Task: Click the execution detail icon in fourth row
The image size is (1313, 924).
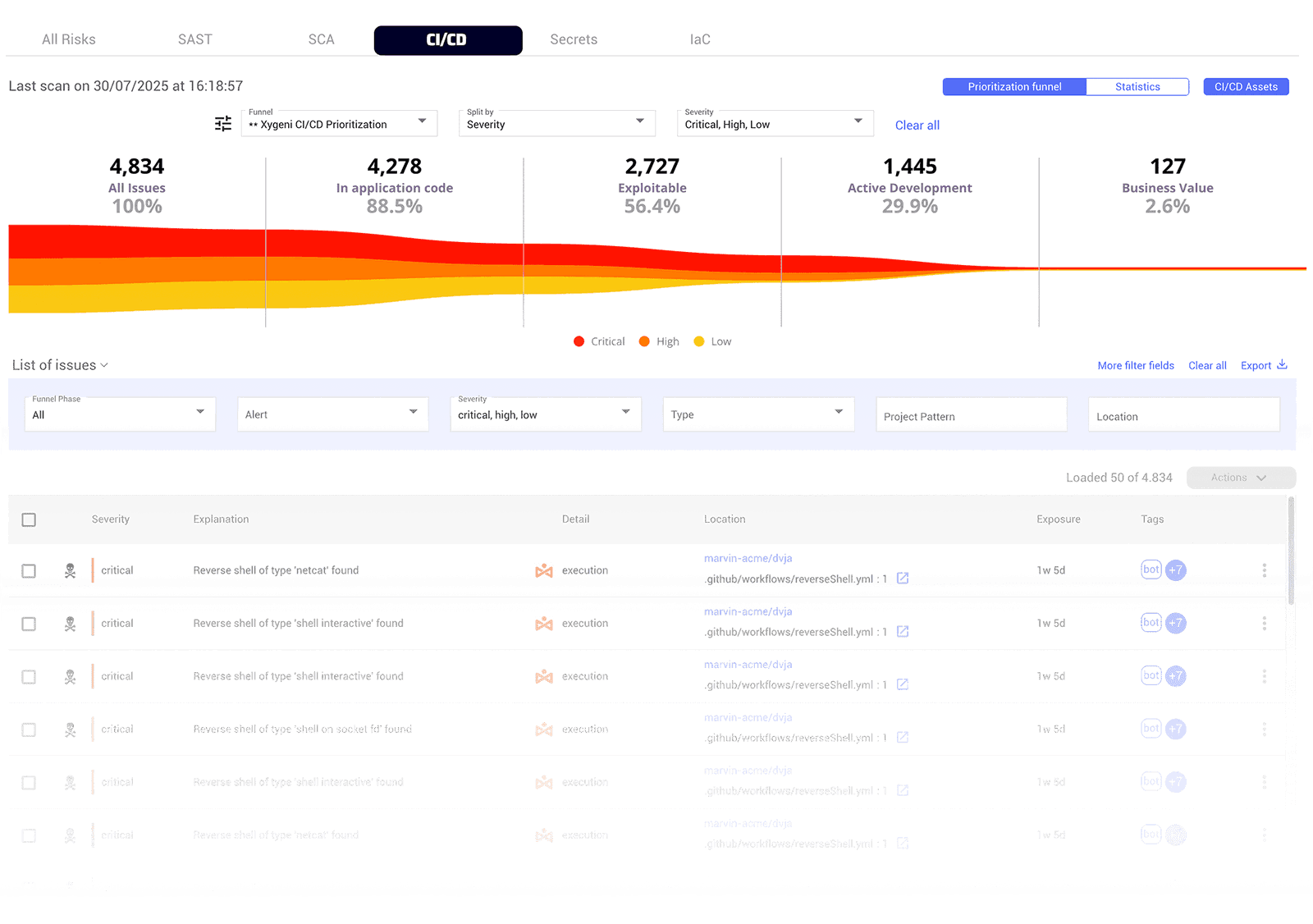Action: tap(543, 730)
